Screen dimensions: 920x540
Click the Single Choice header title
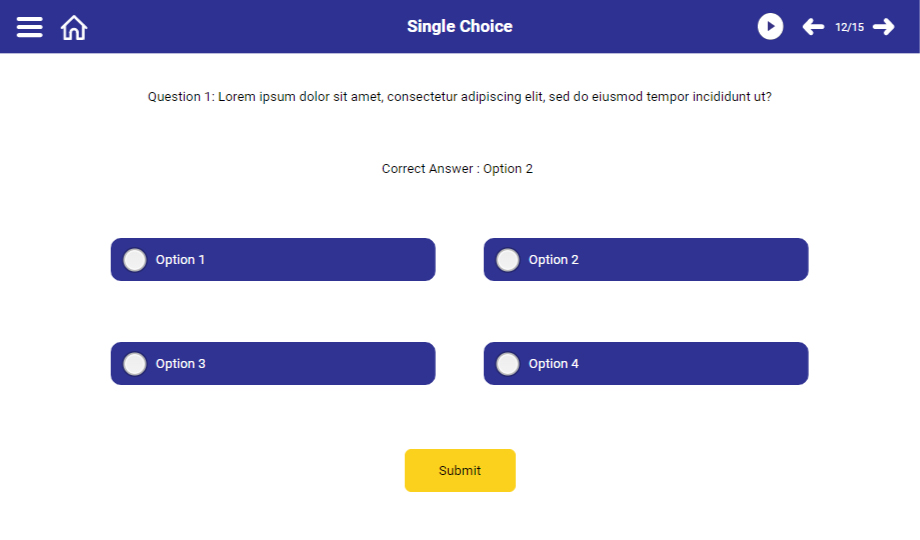coord(460,27)
